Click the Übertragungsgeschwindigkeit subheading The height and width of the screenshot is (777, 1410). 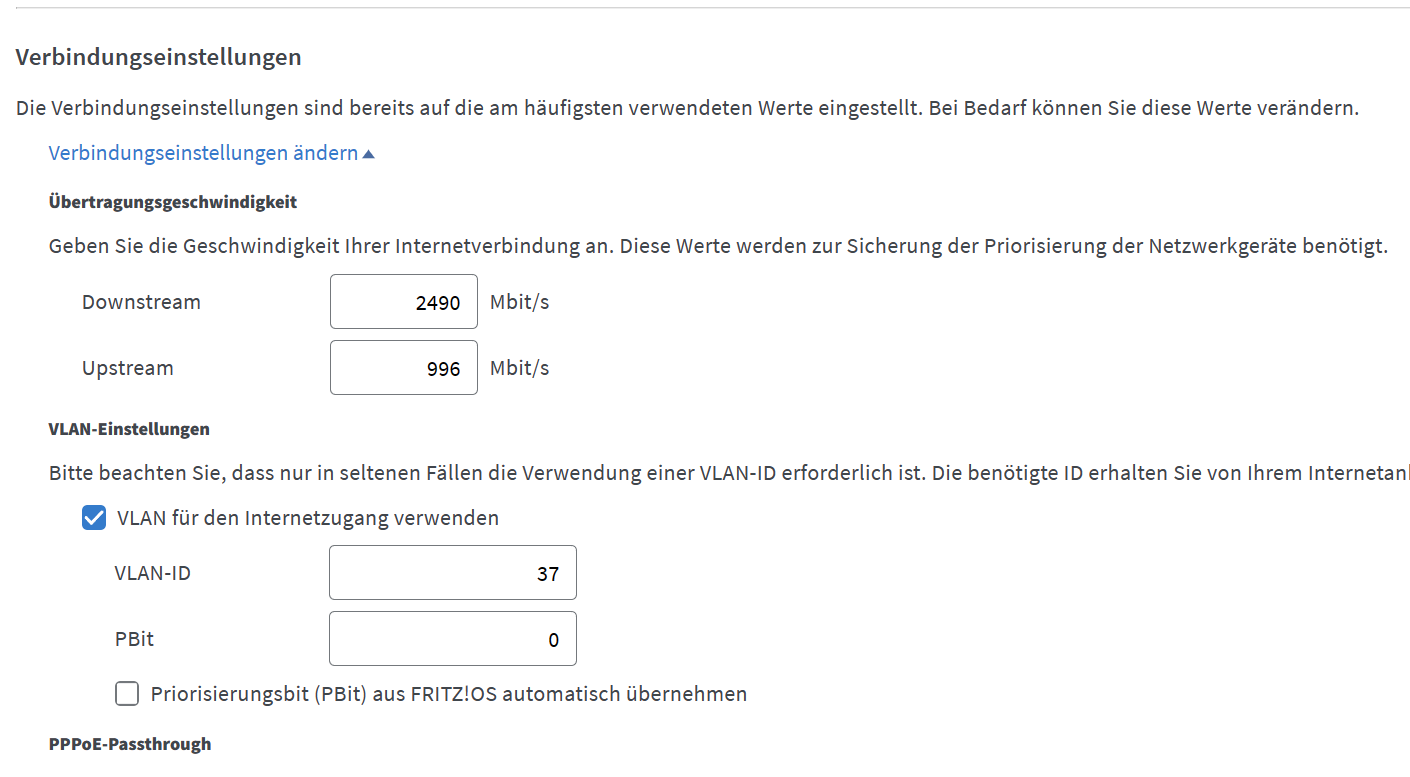pos(173,202)
